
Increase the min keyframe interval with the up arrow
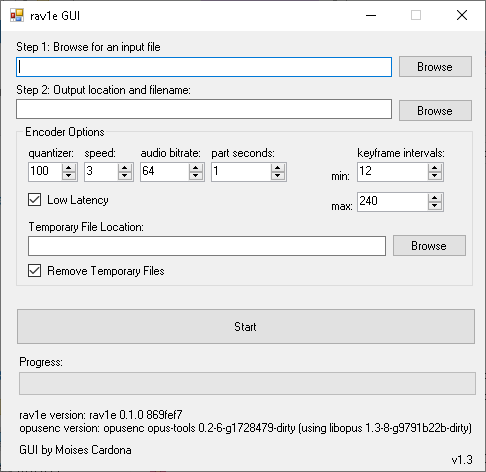point(435,168)
